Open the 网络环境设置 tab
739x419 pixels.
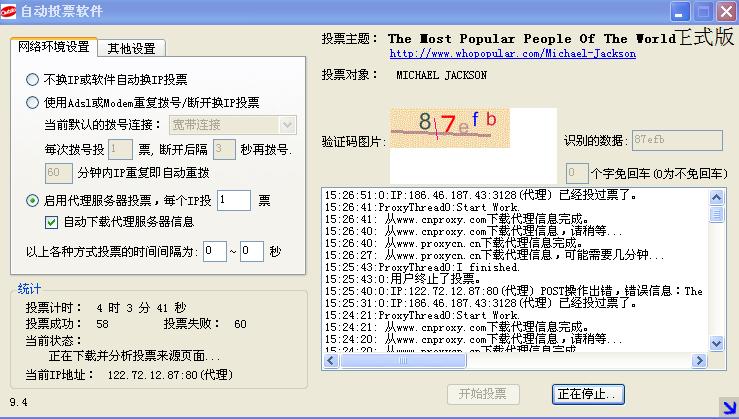pos(54,48)
